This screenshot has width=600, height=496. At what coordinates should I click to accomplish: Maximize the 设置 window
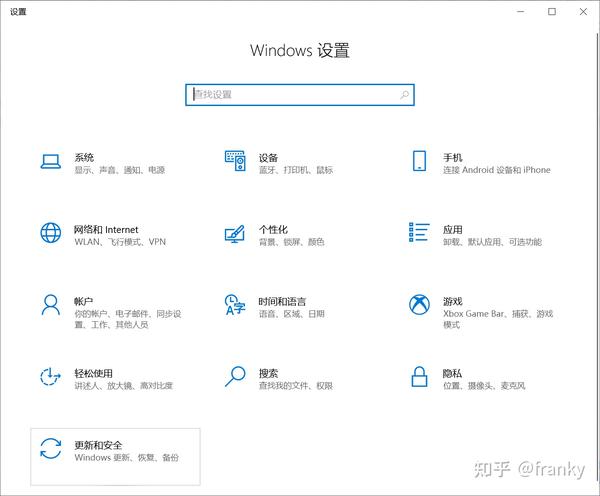click(x=552, y=11)
